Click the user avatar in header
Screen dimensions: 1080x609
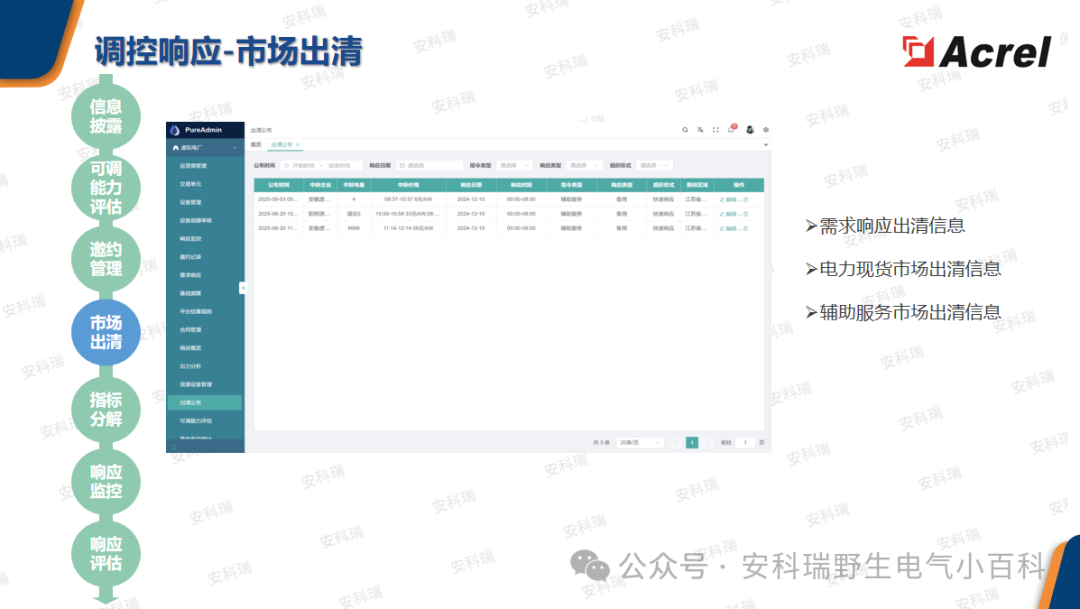(x=749, y=130)
